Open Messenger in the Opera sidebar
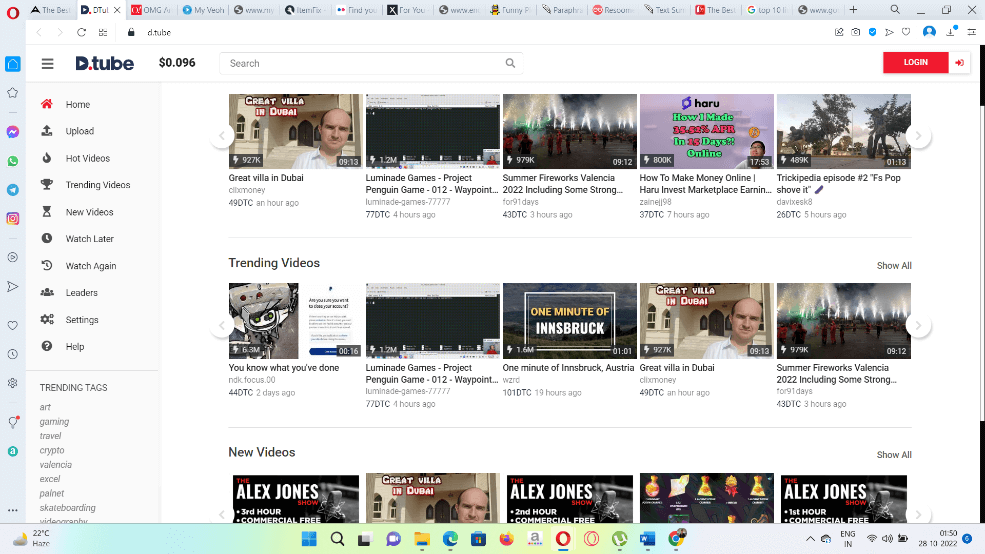The width and height of the screenshot is (985, 554). pyautogui.click(x=13, y=132)
